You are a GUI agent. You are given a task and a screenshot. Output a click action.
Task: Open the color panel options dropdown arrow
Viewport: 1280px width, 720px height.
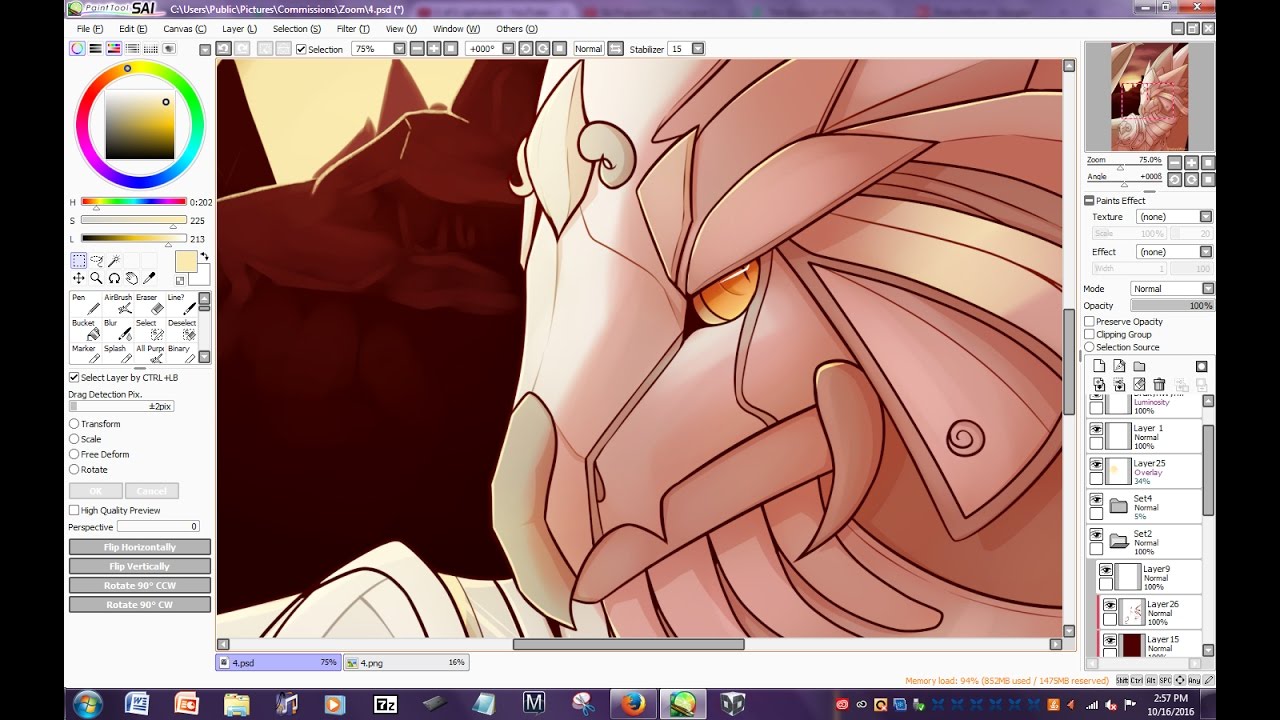[205, 49]
